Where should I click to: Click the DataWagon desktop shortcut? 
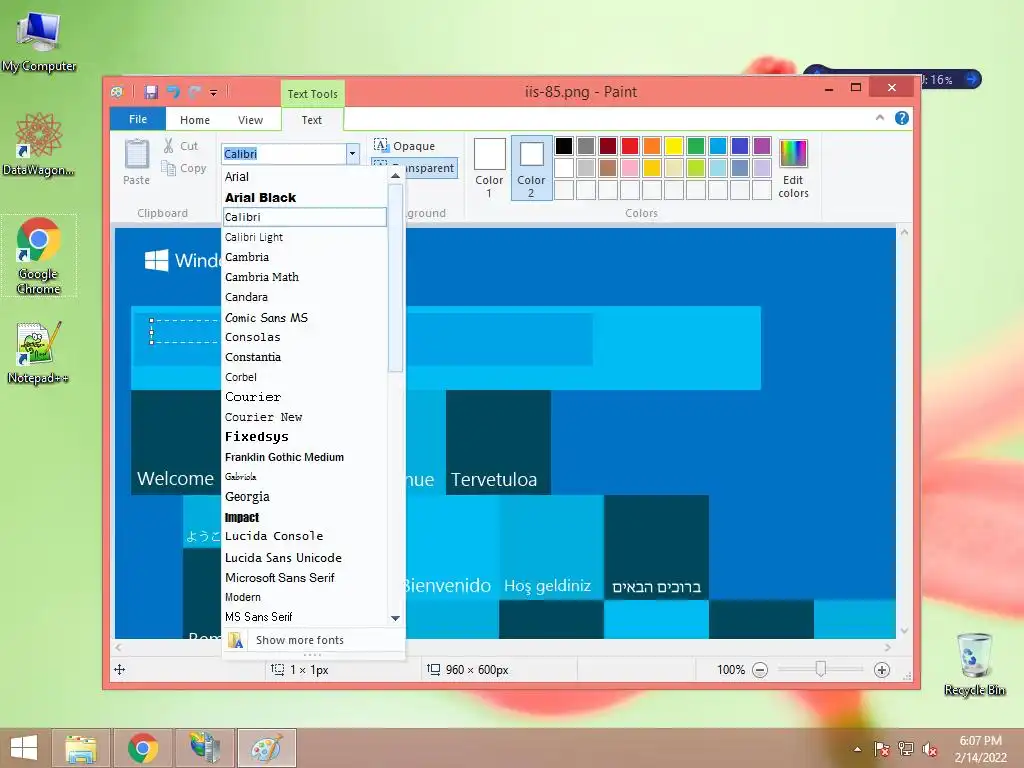pyautogui.click(x=39, y=144)
